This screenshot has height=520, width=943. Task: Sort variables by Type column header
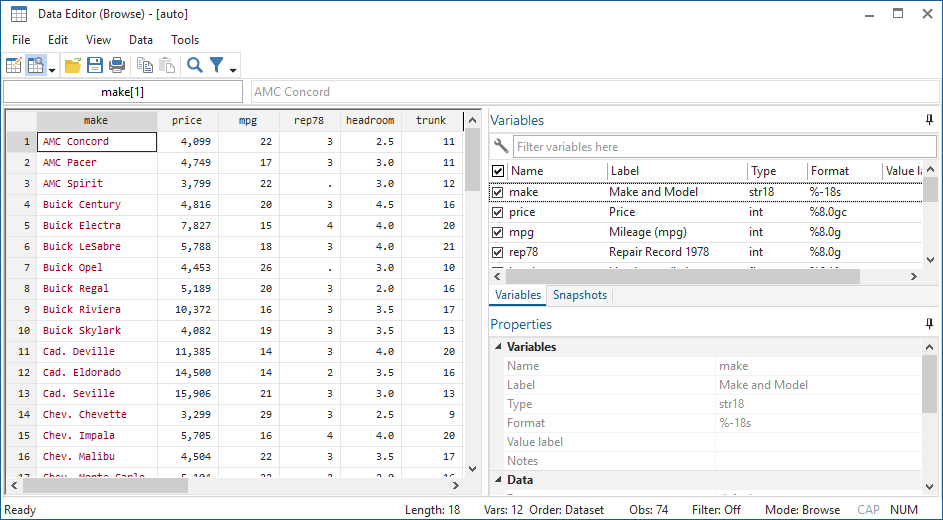[x=777, y=171]
